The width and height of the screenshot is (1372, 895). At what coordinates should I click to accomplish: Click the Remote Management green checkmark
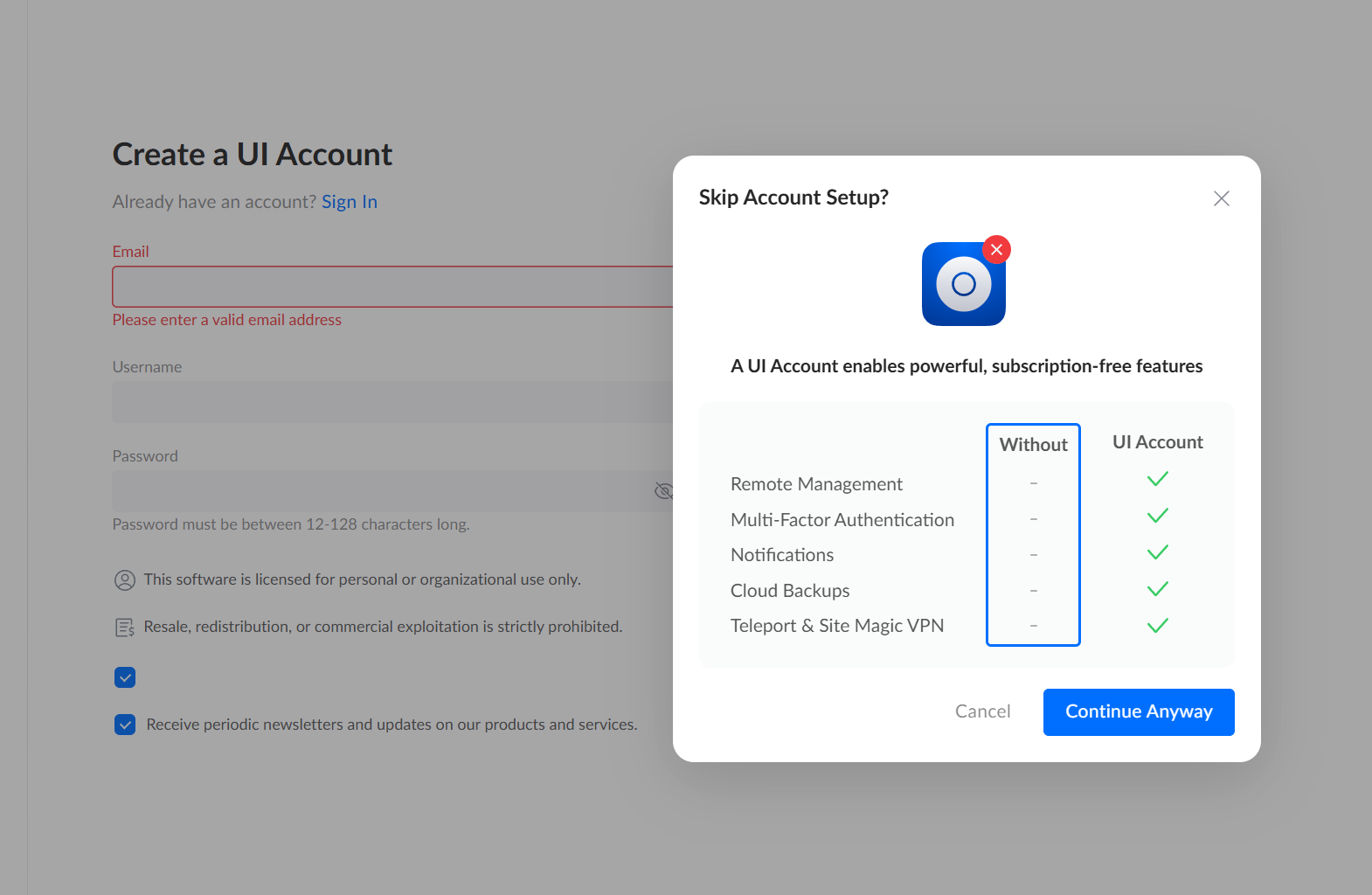(1158, 479)
